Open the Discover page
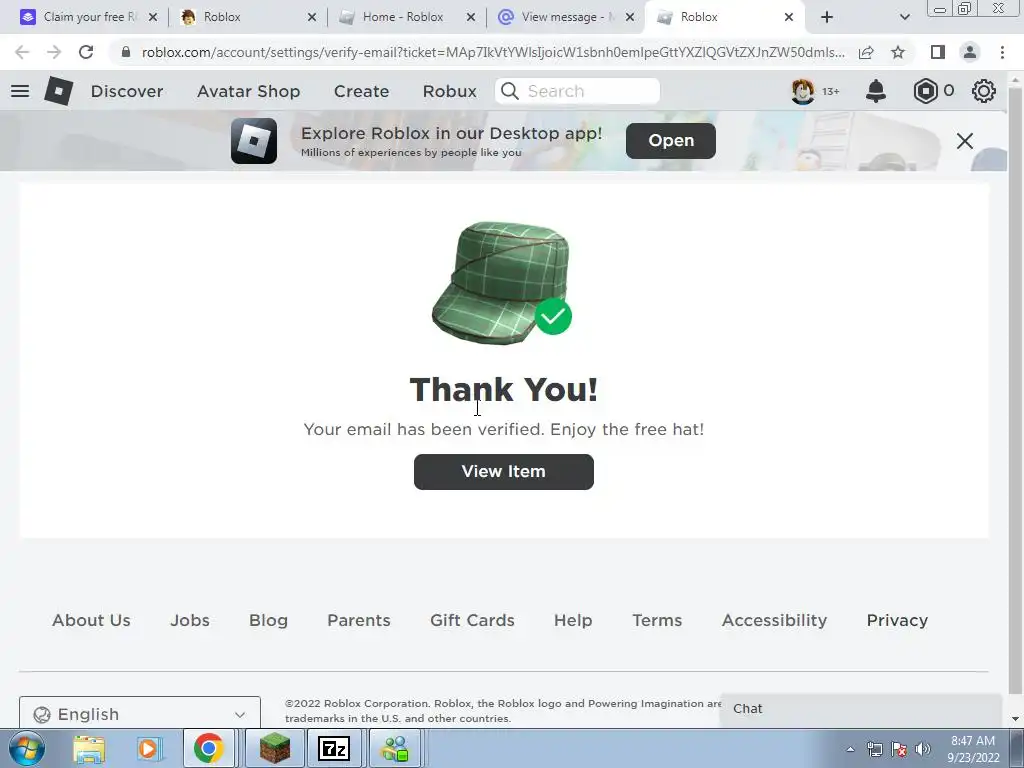 coord(127,91)
